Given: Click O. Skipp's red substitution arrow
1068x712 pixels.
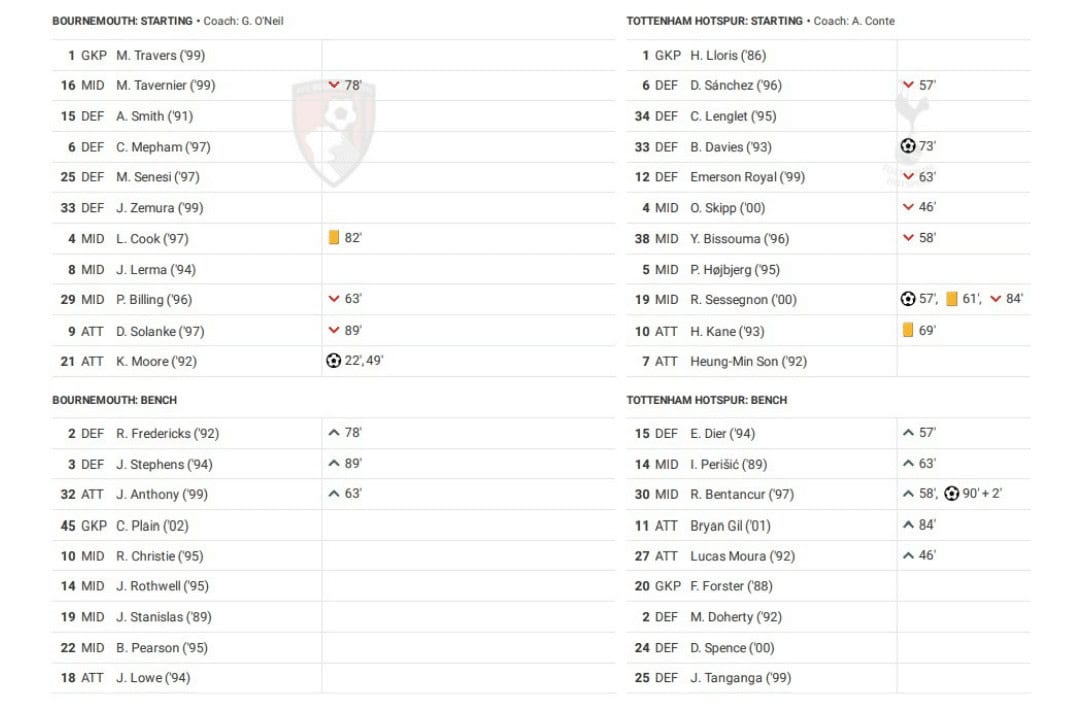Looking at the screenshot, I should coord(908,206).
